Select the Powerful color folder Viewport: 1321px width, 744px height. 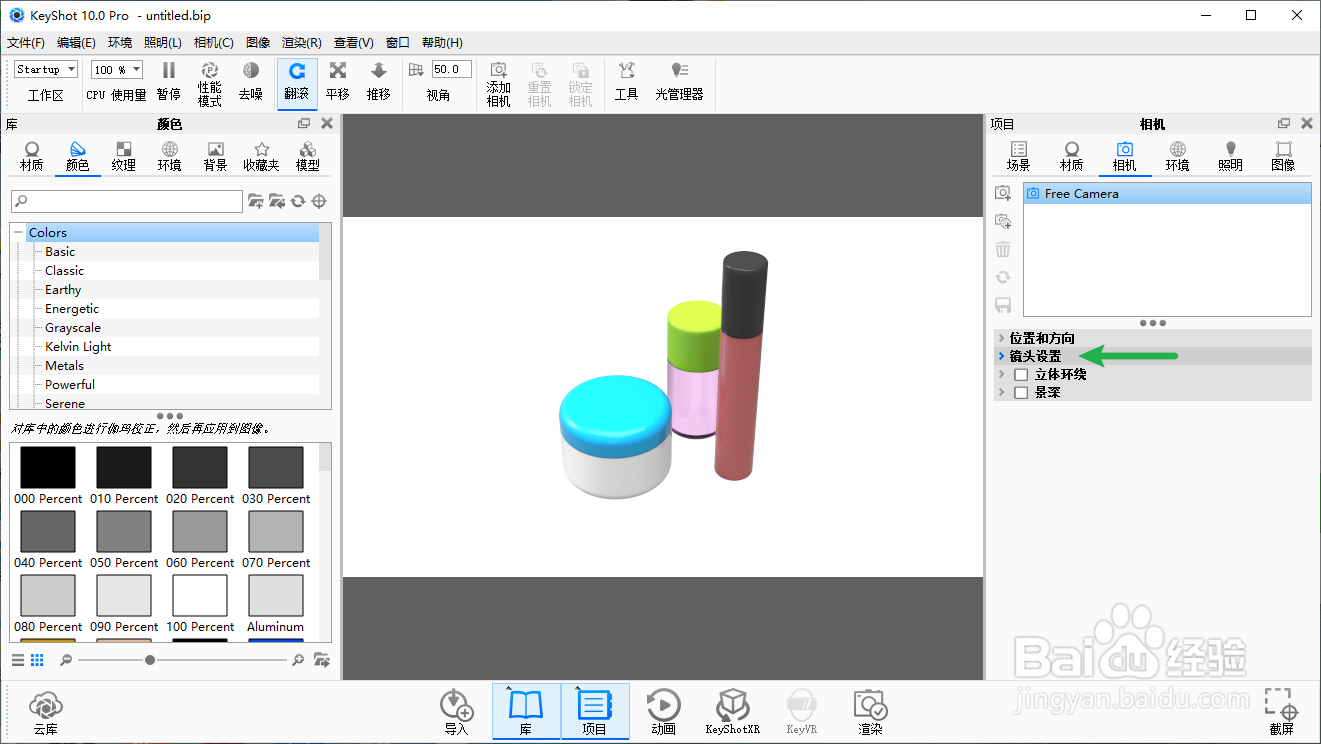(70, 385)
